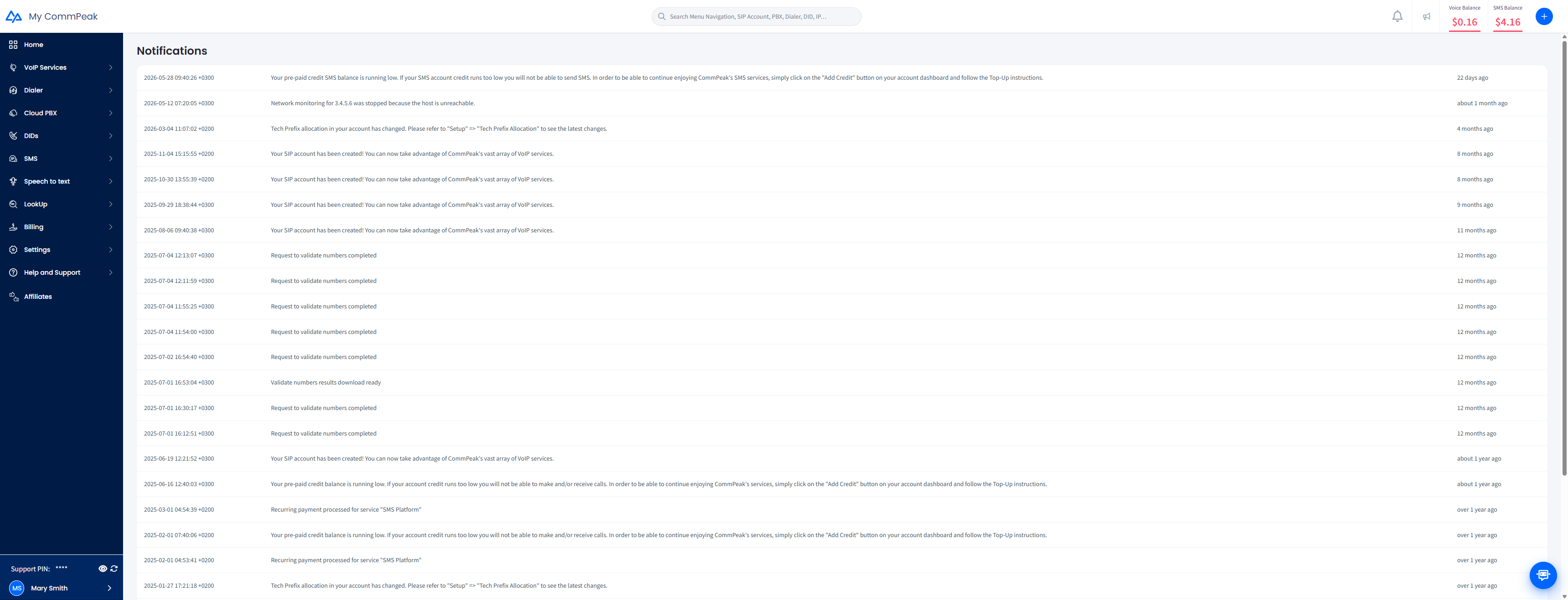Screen dimensions: 1568x600
Task: Click the SMS balance low notification text
Action: pyautogui.click(x=657, y=78)
